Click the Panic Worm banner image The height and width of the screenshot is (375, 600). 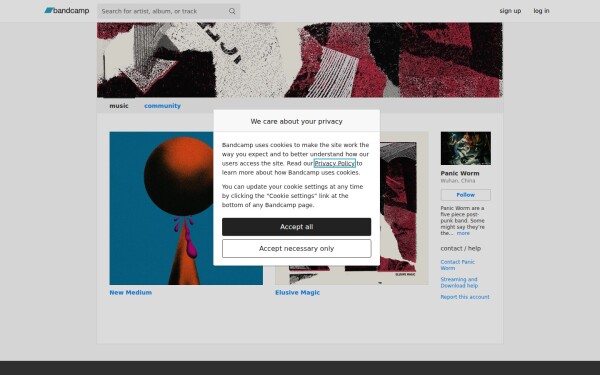300,60
